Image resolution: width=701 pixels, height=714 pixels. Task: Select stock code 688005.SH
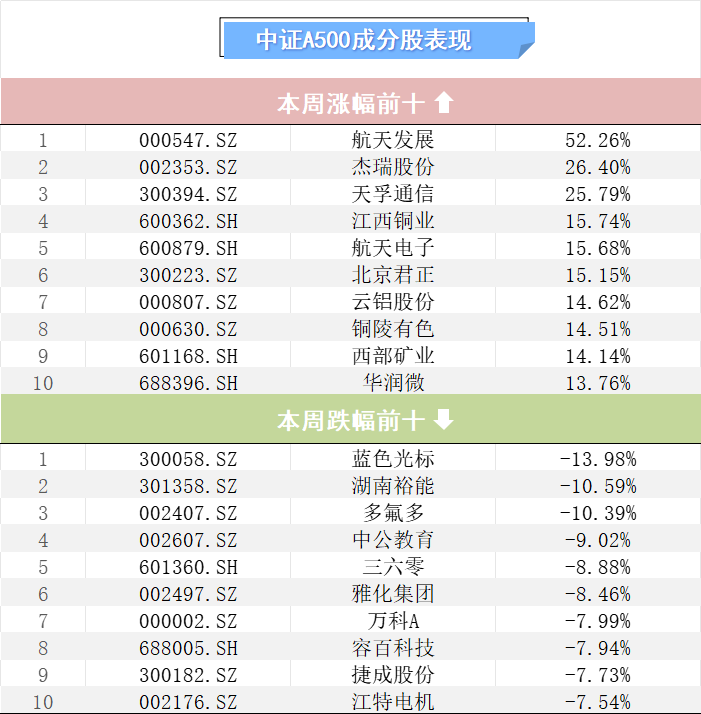pyautogui.click(x=188, y=648)
